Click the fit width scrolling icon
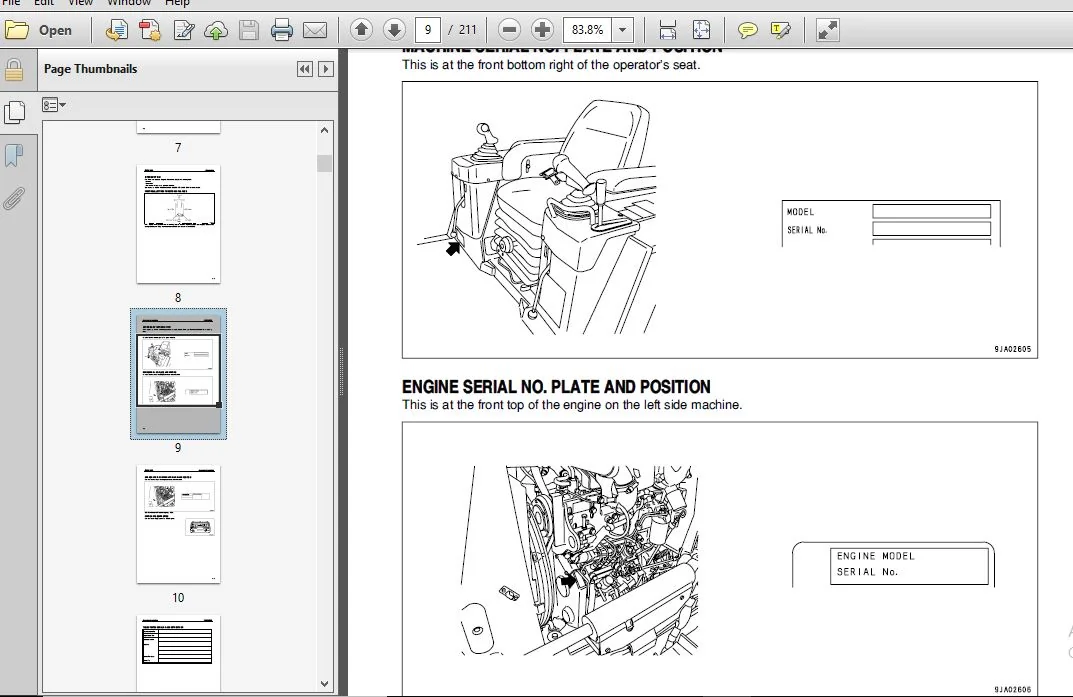1073x697 pixels. pyautogui.click(x=667, y=30)
